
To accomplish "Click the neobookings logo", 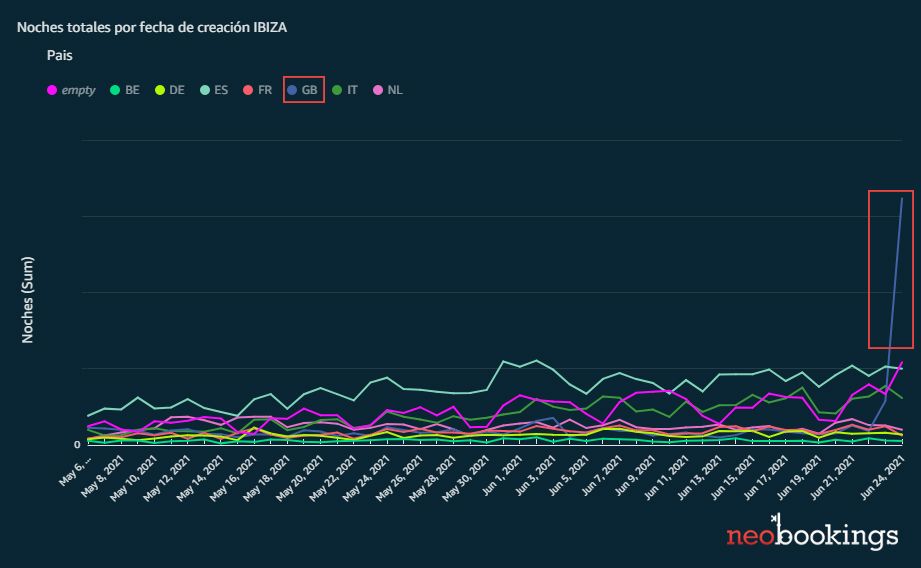I will click(811, 535).
